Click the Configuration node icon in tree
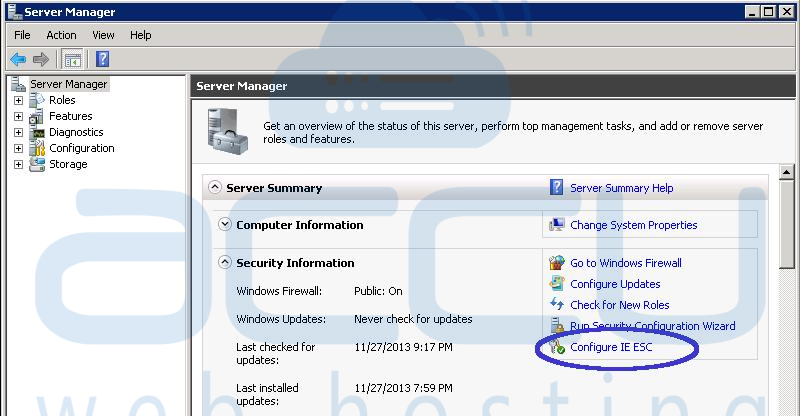This screenshot has height=416, width=800. (37, 148)
